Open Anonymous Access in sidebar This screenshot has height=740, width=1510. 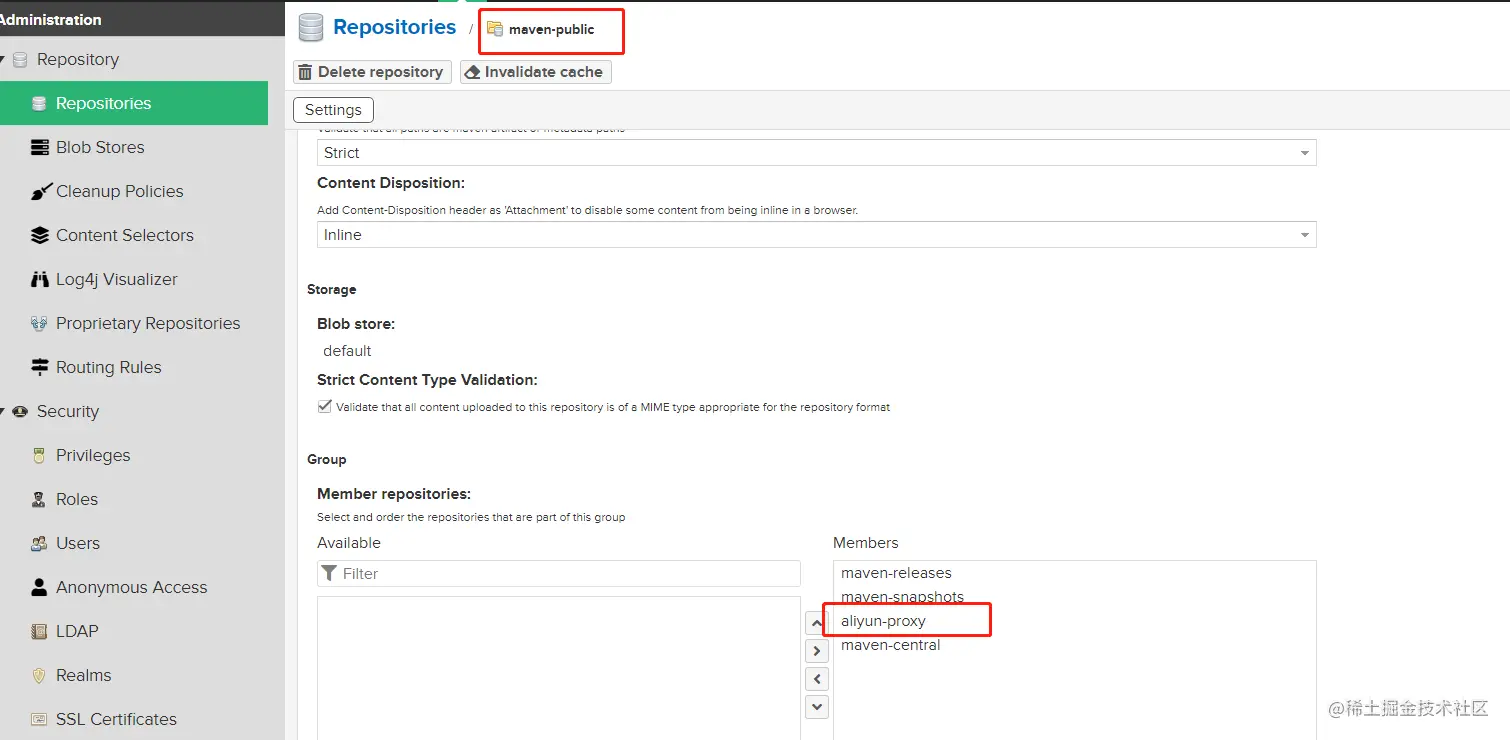click(134, 588)
